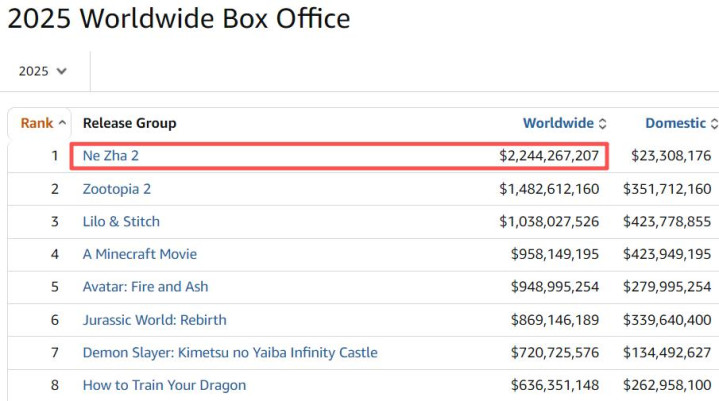Click the Release Group column header
This screenshot has width=719, height=401.
[x=129, y=123]
